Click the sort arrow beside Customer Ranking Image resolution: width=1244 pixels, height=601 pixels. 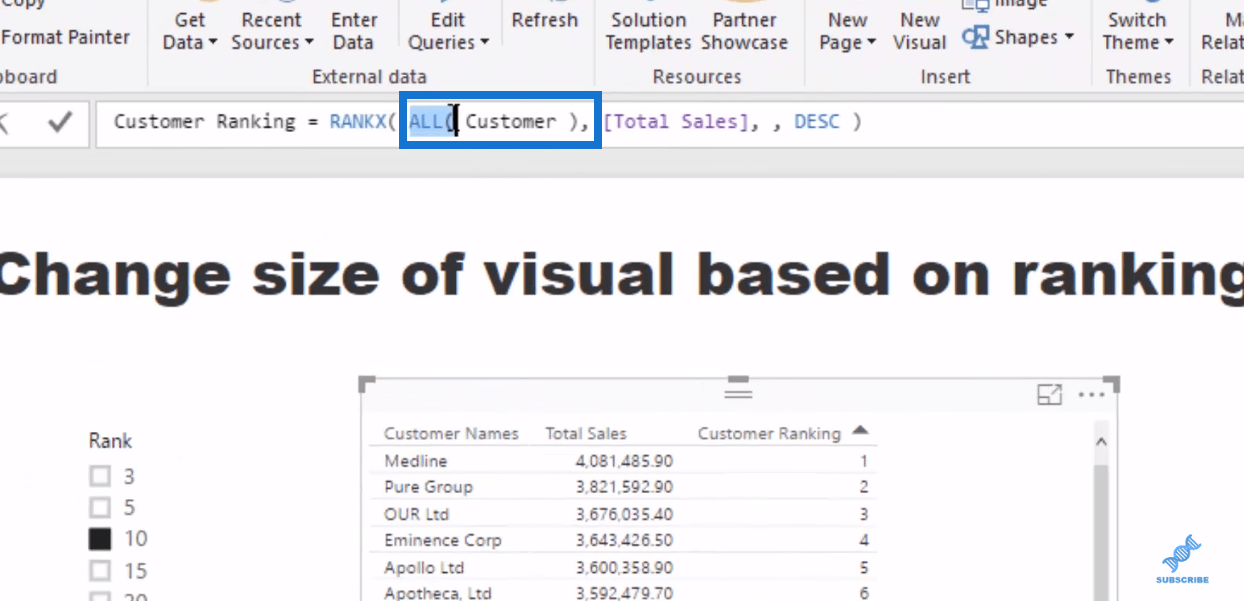(860, 431)
